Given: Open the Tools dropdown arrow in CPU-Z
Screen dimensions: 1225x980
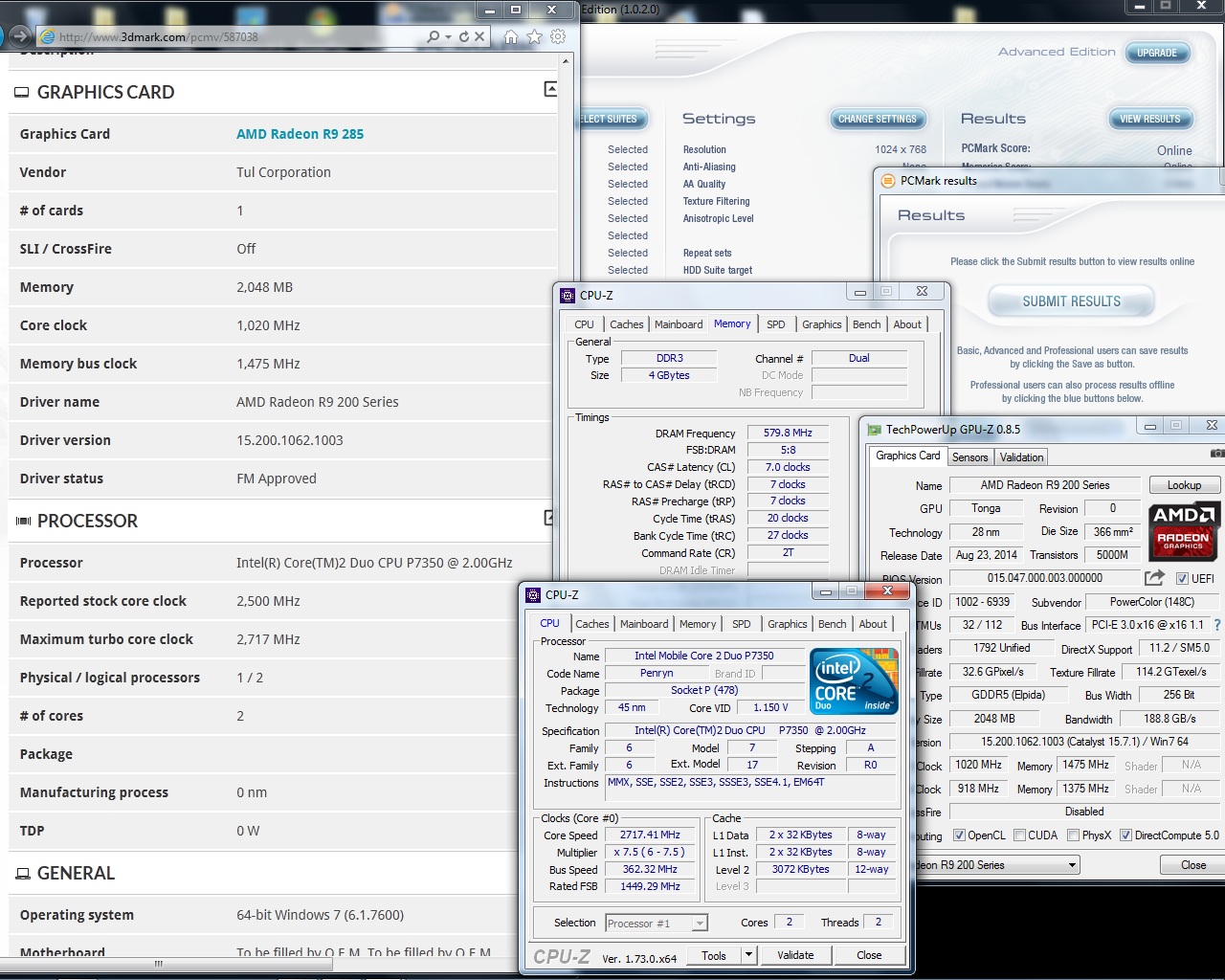Looking at the screenshot, I should pos(748,955).
